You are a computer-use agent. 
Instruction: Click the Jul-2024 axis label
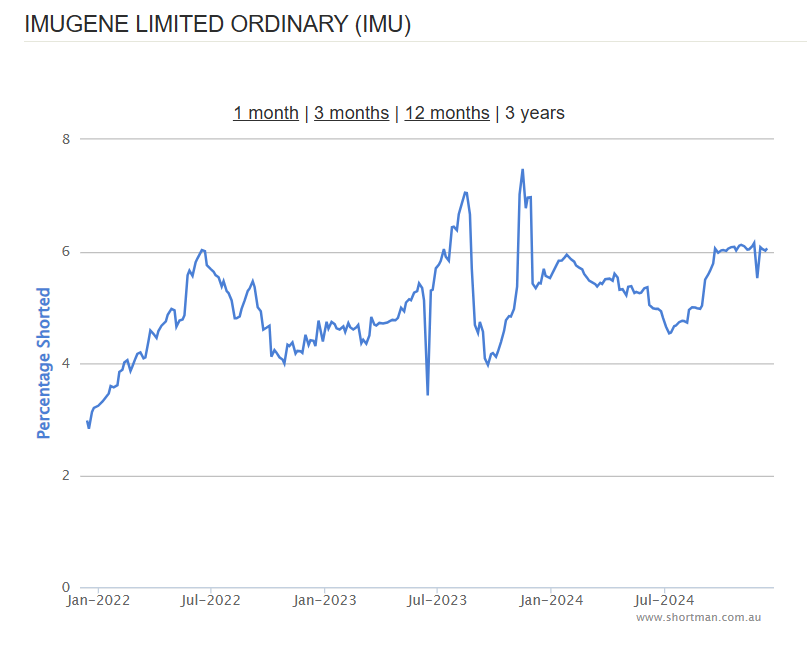664,600
